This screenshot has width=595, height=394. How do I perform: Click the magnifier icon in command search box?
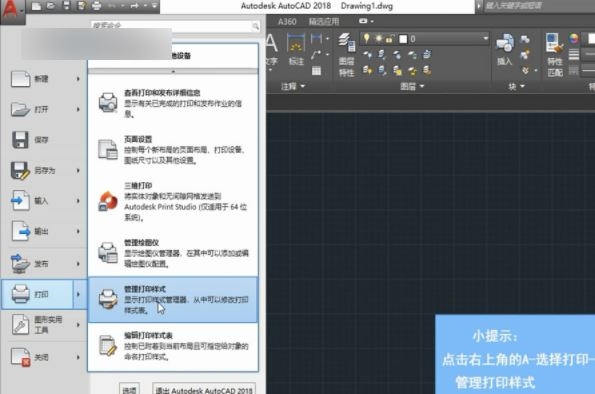point(256,26)
